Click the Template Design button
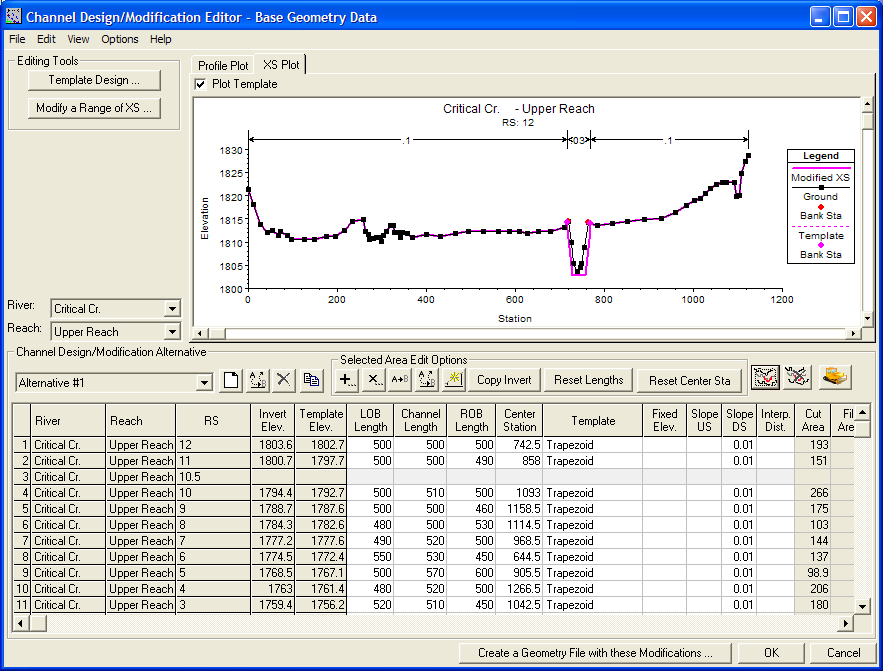The height and width of the screenshot is (671, 883). click(x=94, y=80)
